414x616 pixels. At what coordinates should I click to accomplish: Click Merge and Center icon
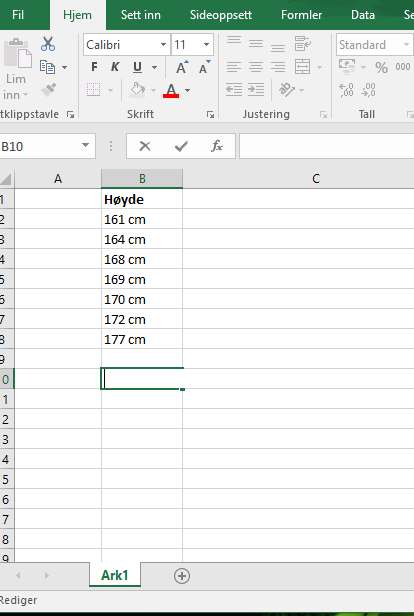click(302, 67)
